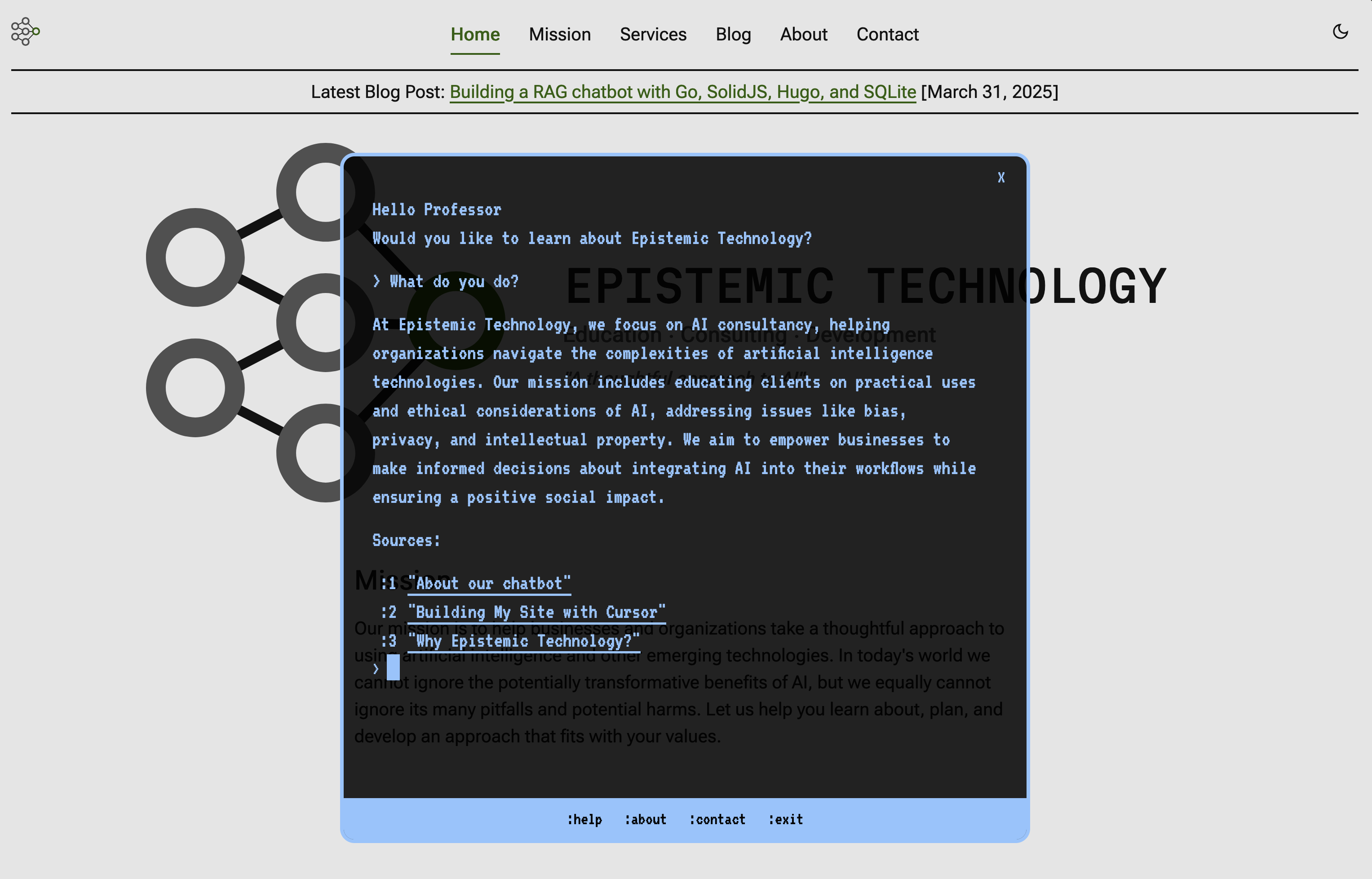Go to the Mission page
1372x879 pixels.
[x=560, y=34]
